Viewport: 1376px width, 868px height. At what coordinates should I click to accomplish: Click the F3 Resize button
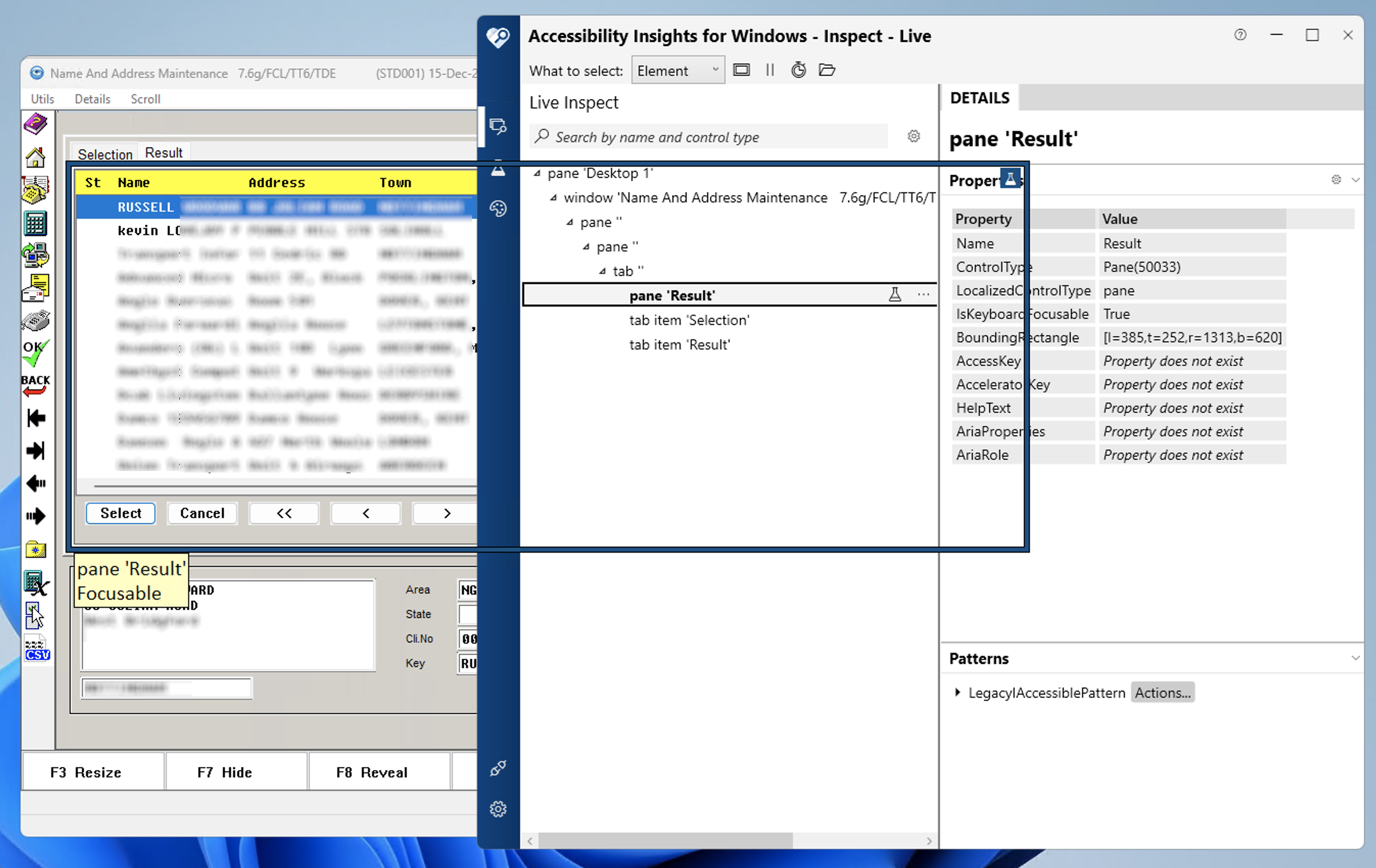(92, 772)
